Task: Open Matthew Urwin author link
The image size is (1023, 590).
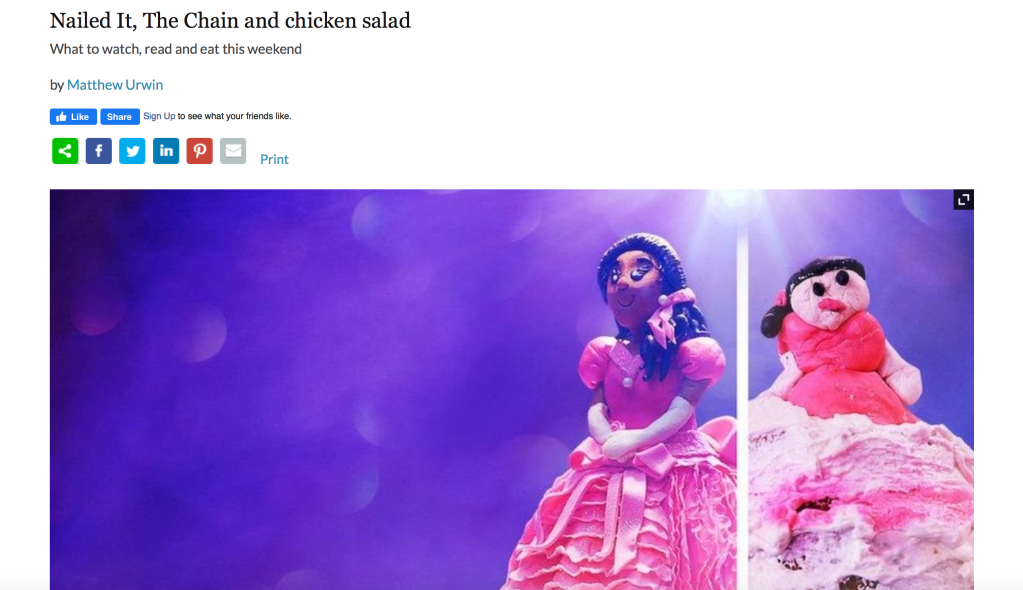Action: (x=115, y=85)
